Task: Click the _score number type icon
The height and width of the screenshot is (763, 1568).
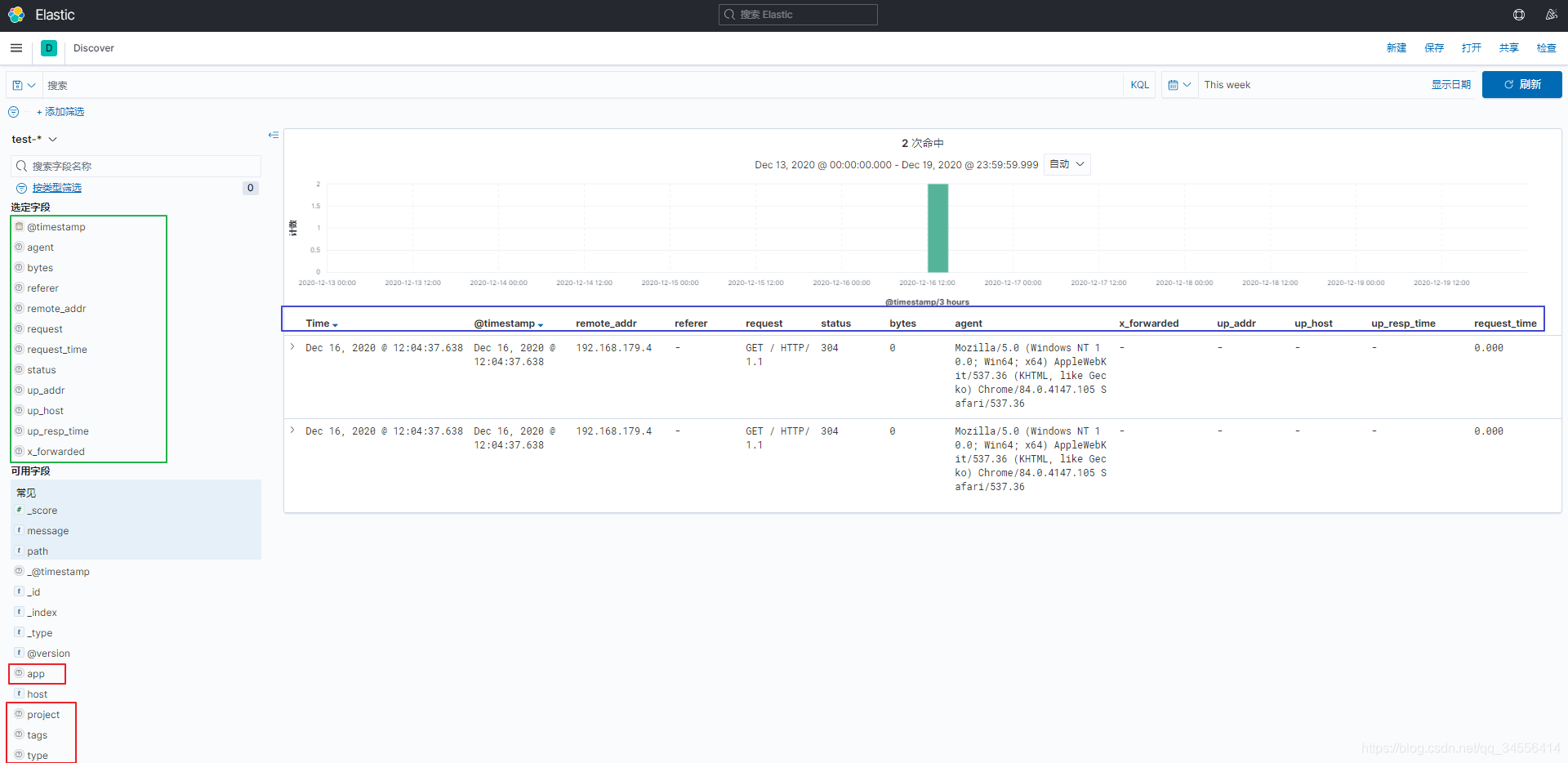Action: pos(20,510)
